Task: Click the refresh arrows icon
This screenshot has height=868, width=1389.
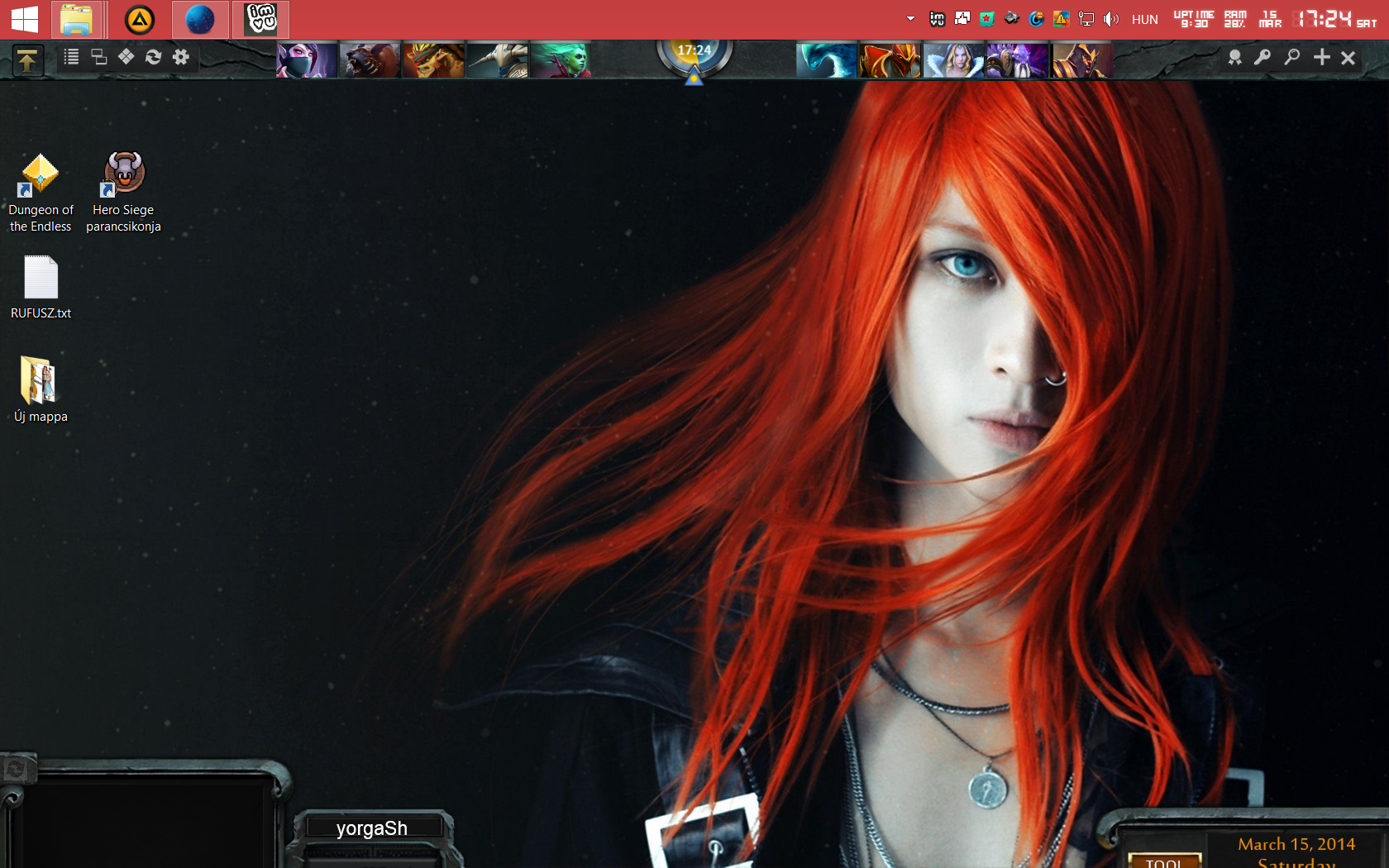Action: click(x=154, y=57)
